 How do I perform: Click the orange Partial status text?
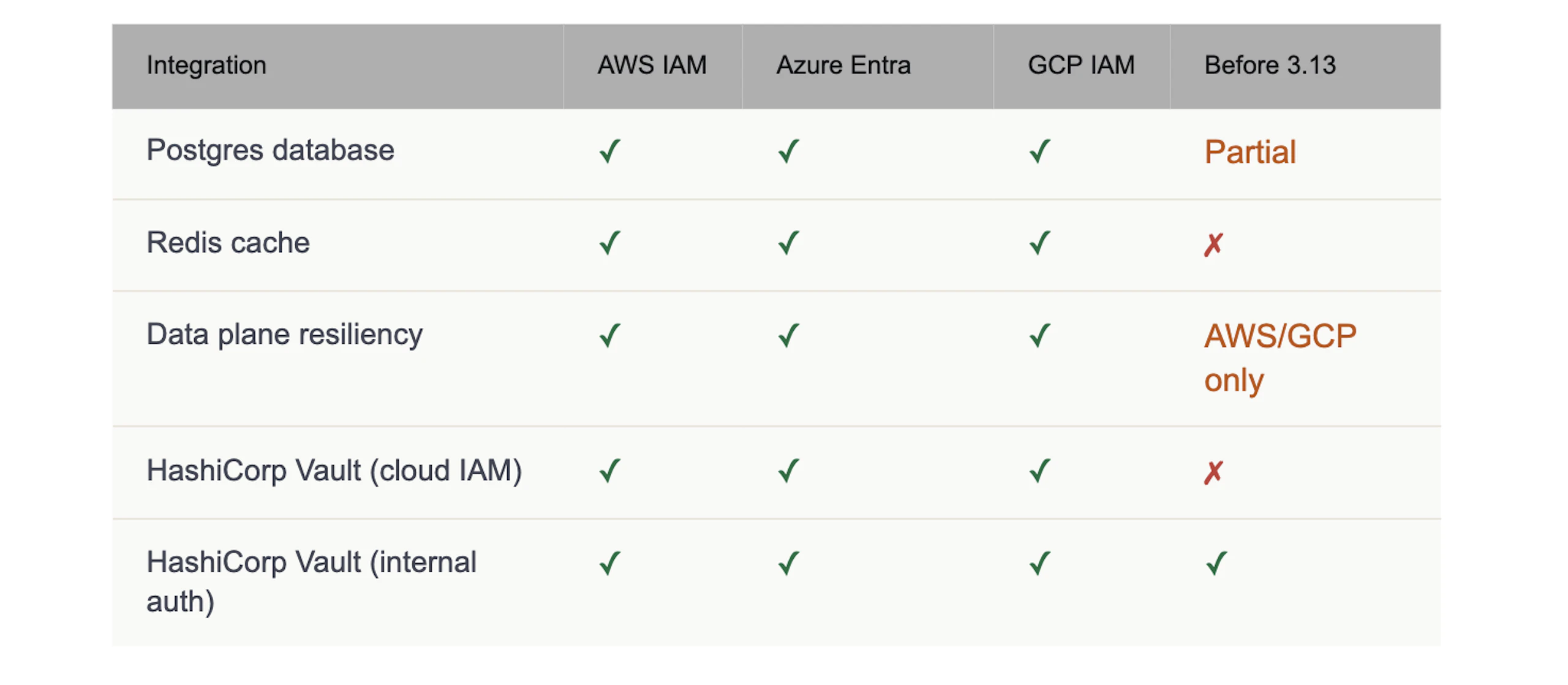pyautogui.click(x=1250, y=152)
